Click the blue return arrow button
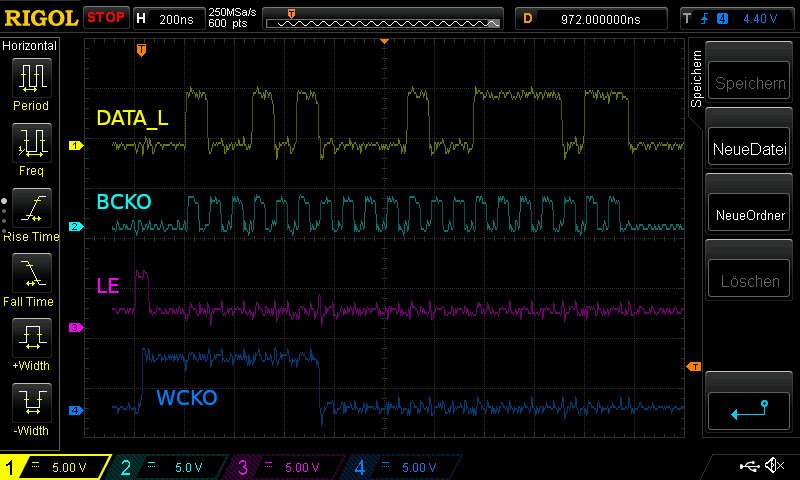 (749, 411)
